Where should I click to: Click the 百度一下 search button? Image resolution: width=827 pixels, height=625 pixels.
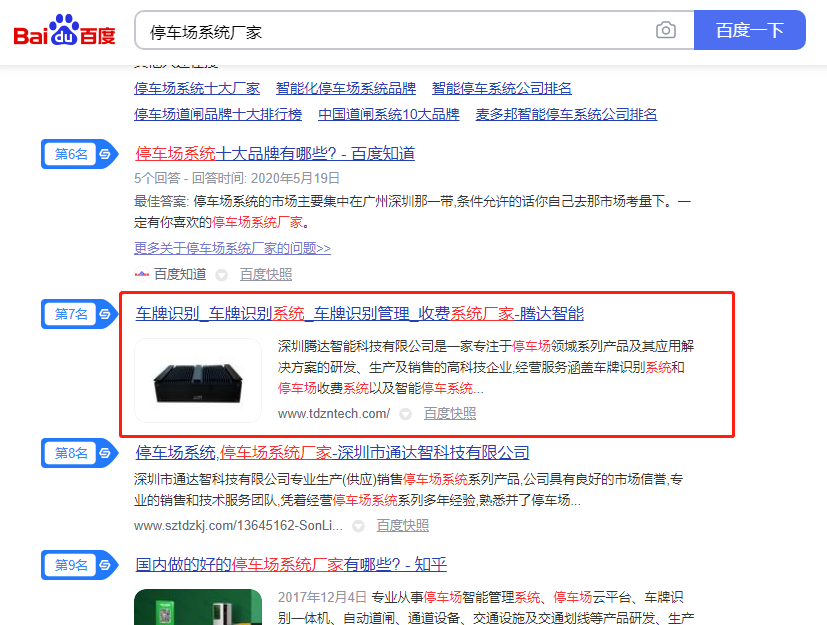click(749, 30)
